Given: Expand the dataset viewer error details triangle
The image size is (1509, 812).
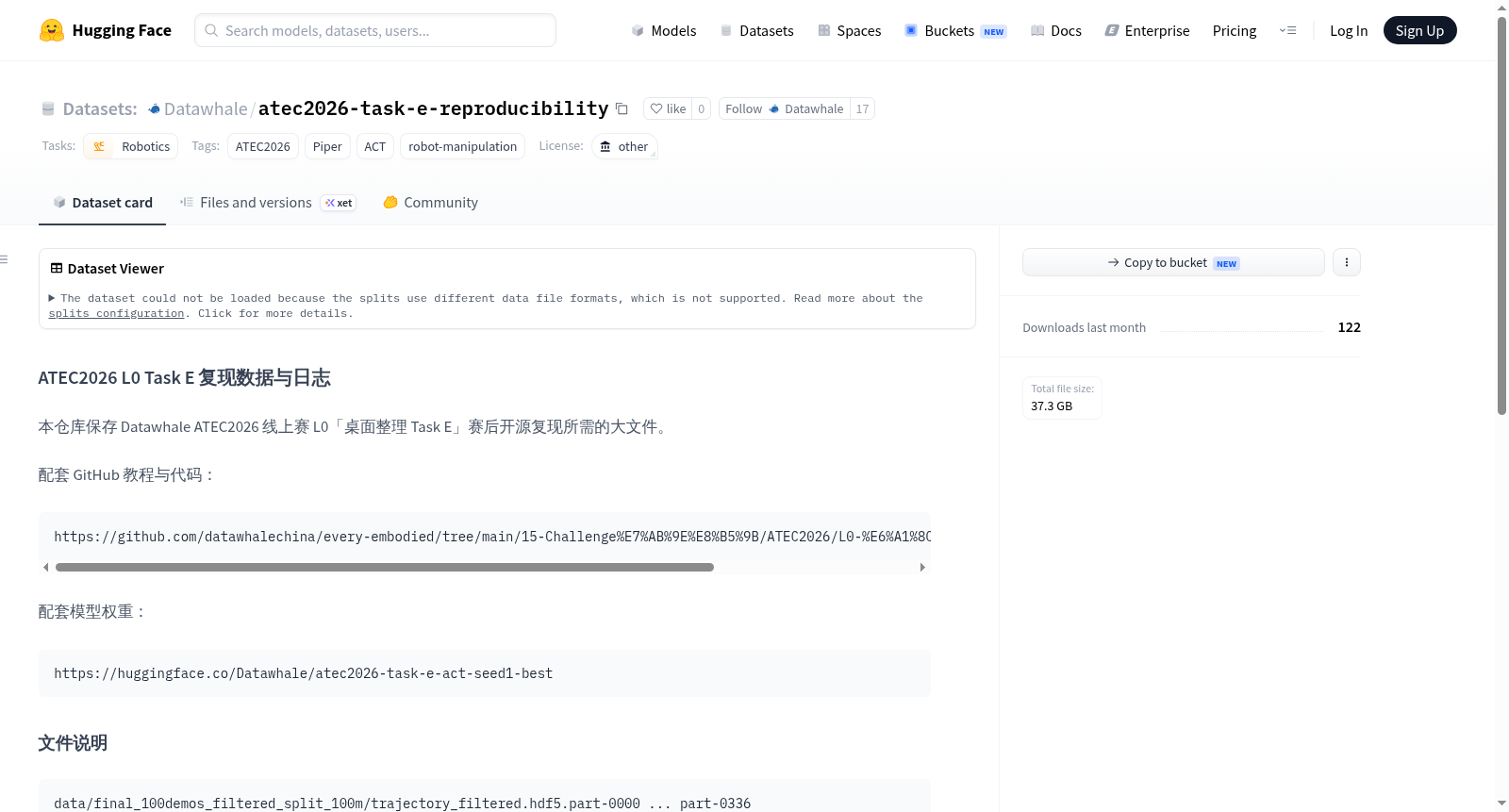Looking at the screenshot, I should (x=52, y=298).
